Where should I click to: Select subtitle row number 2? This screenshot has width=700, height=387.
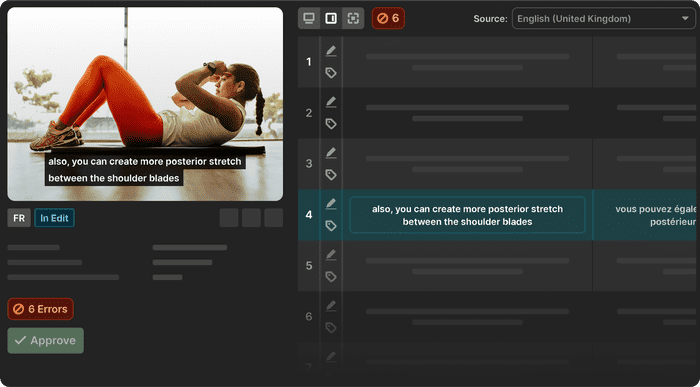click(x=309, y=113)
